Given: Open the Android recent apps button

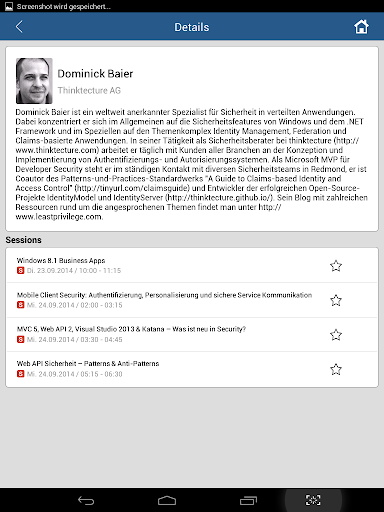Looking at the screenshot, I should 248,500.
